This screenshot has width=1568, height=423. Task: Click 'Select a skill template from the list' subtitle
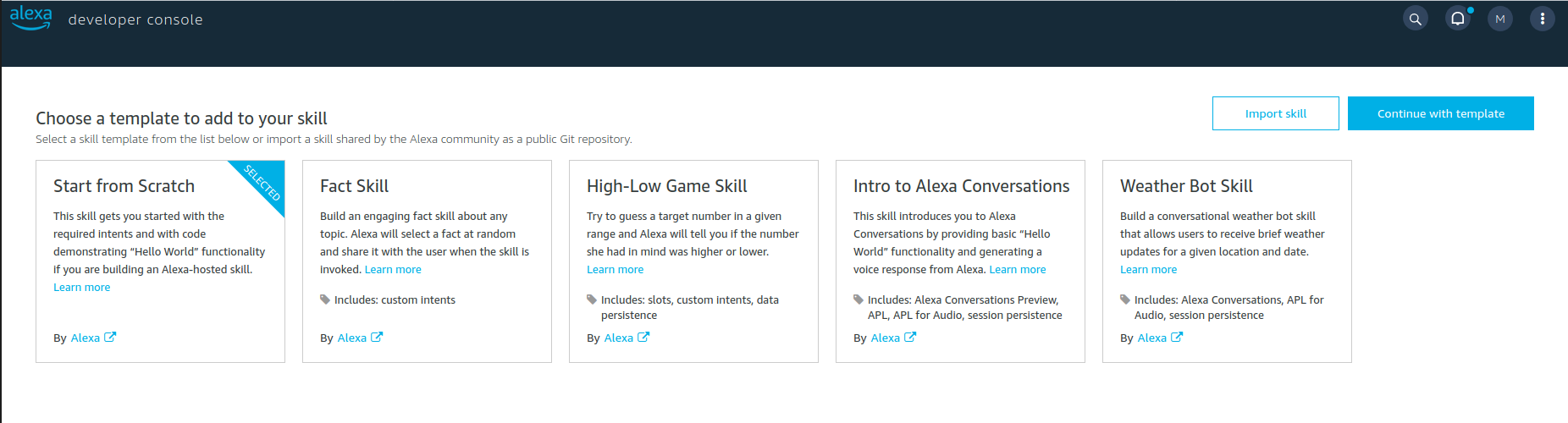pyautogui.click(x=334, y=139)
